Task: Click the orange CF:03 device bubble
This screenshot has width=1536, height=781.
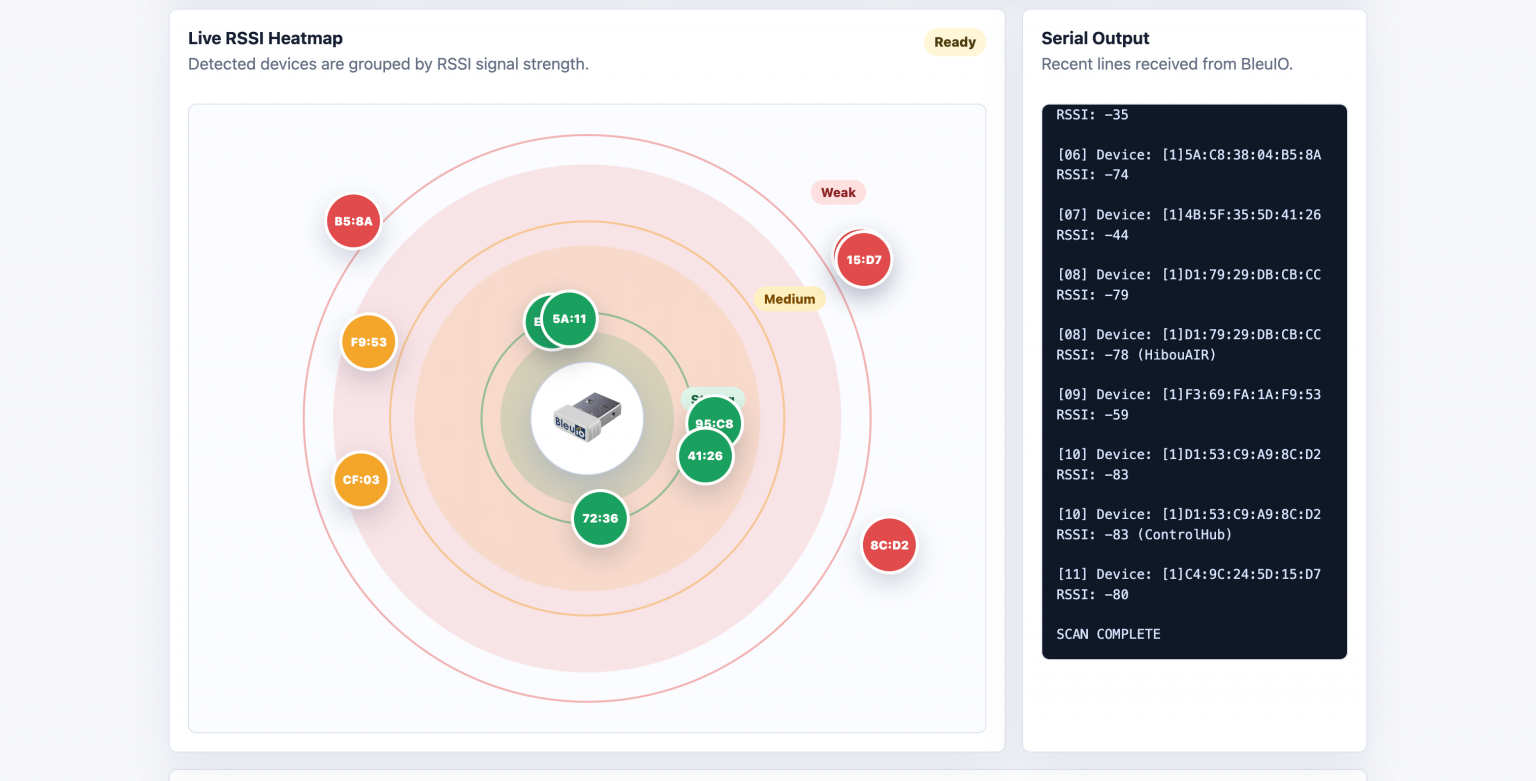Action: 361,480
